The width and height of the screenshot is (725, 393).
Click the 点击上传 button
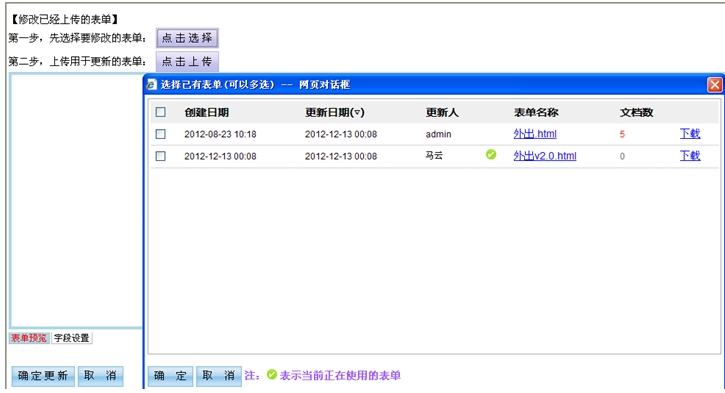[187, 61]
